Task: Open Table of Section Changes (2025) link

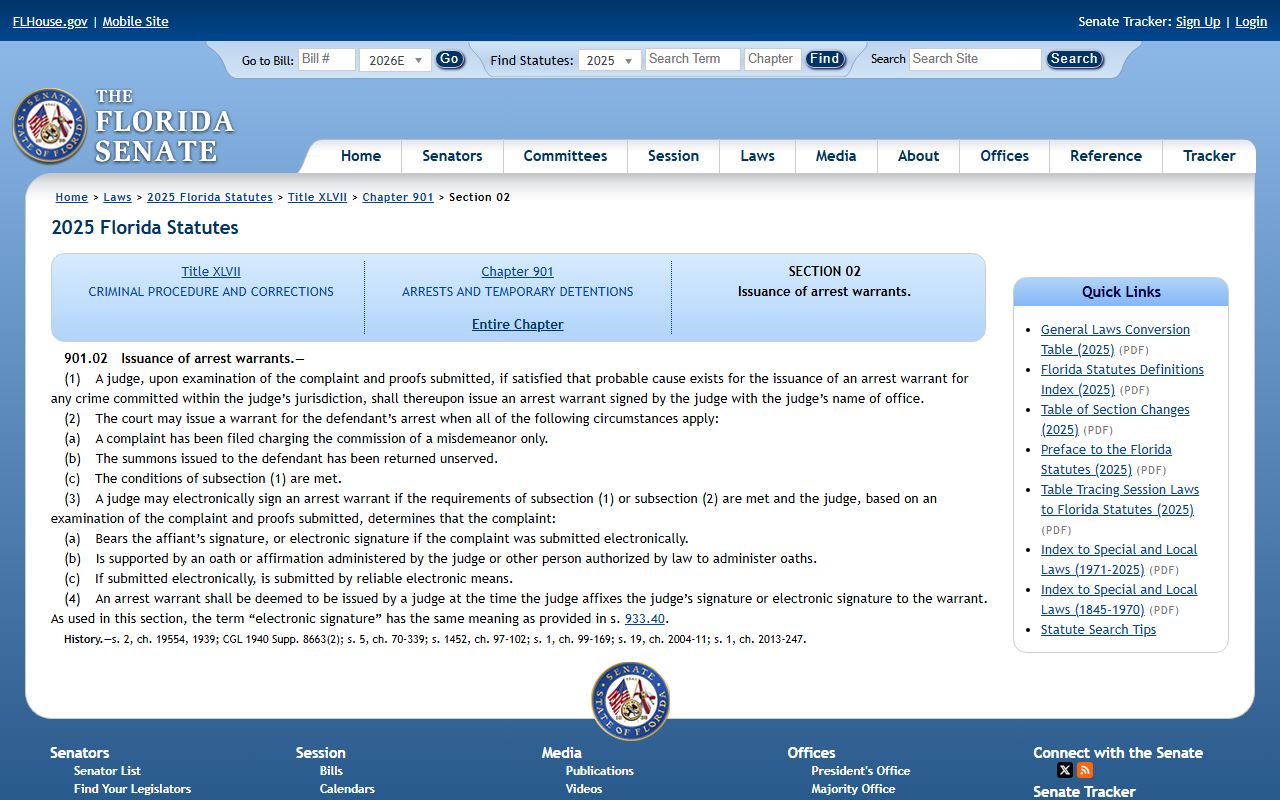Action: pyautogui.click(x=1115, y=419)
